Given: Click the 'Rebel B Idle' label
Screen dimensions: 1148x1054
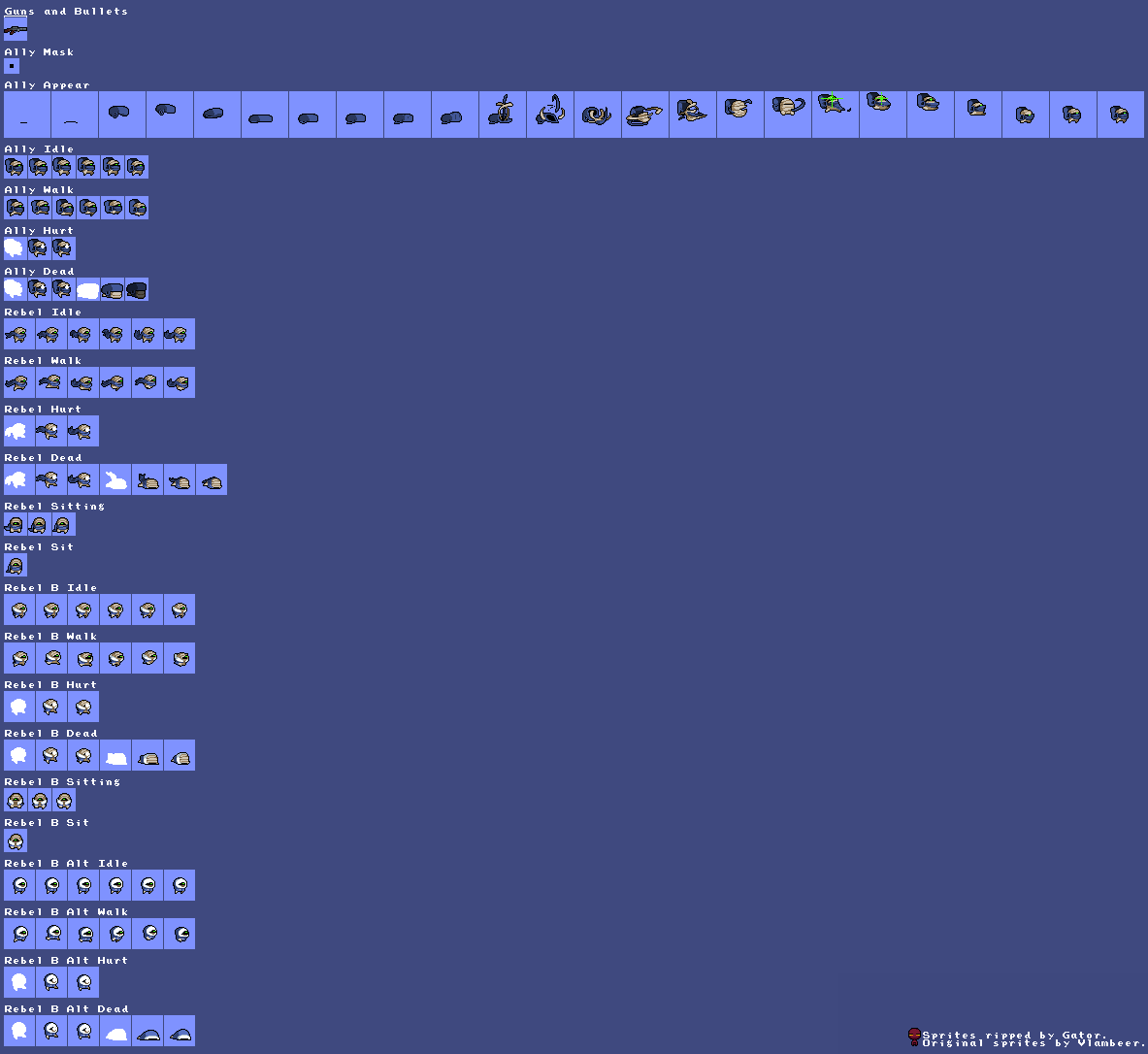Looking at the screenshot, I should (x=50, y=587).
